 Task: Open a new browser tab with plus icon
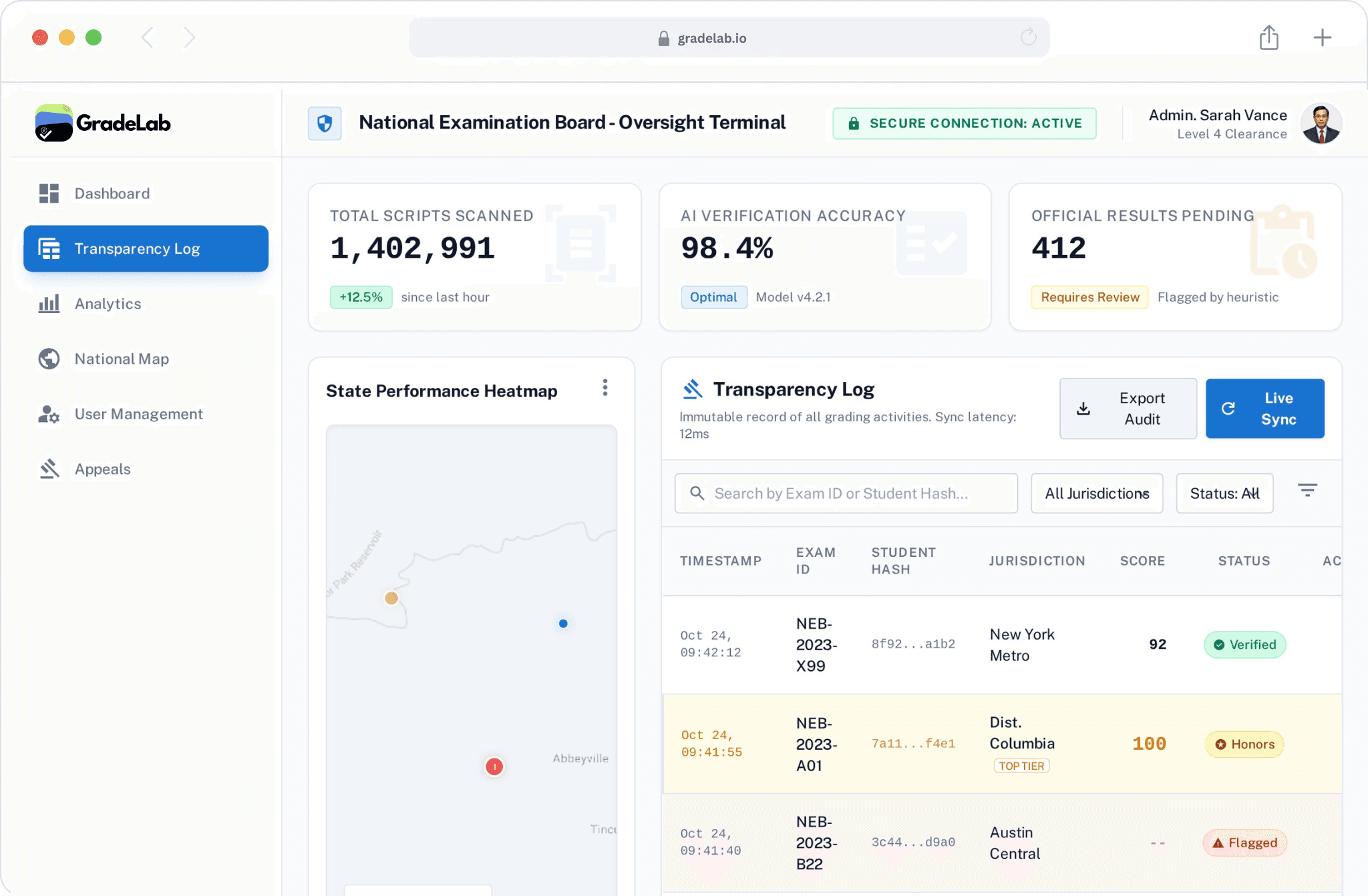point(1322,37)
